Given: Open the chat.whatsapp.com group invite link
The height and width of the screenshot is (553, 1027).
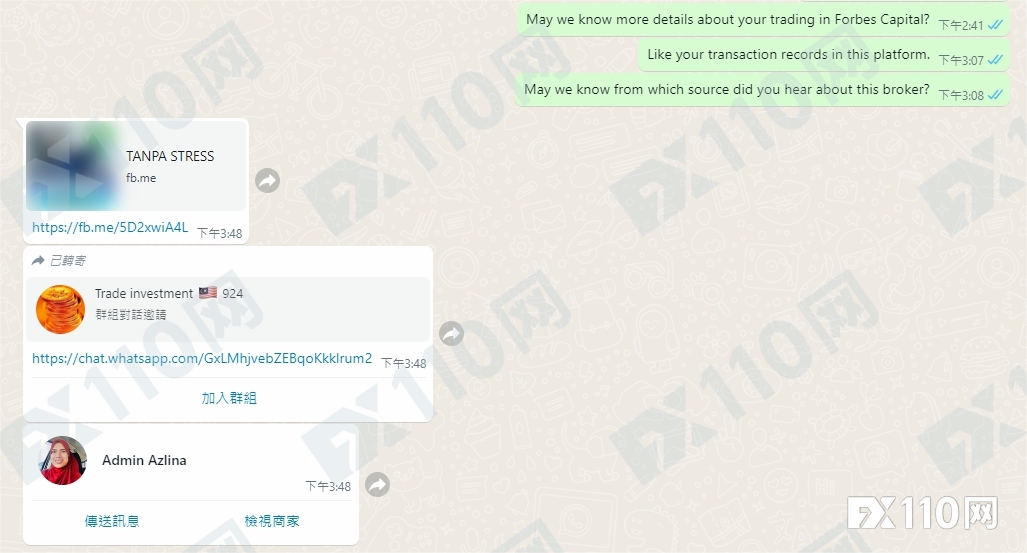Looking at the screenshot, I should coord(202,358).
